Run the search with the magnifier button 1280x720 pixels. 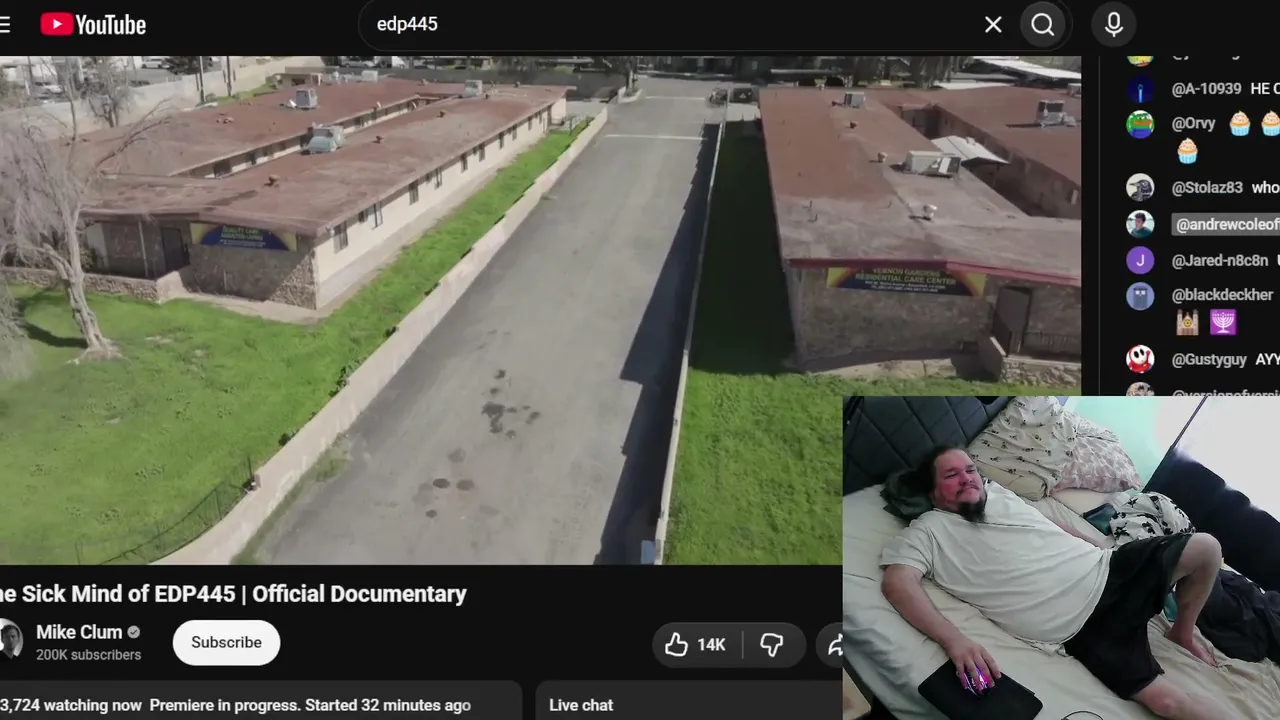[1043, 25]
